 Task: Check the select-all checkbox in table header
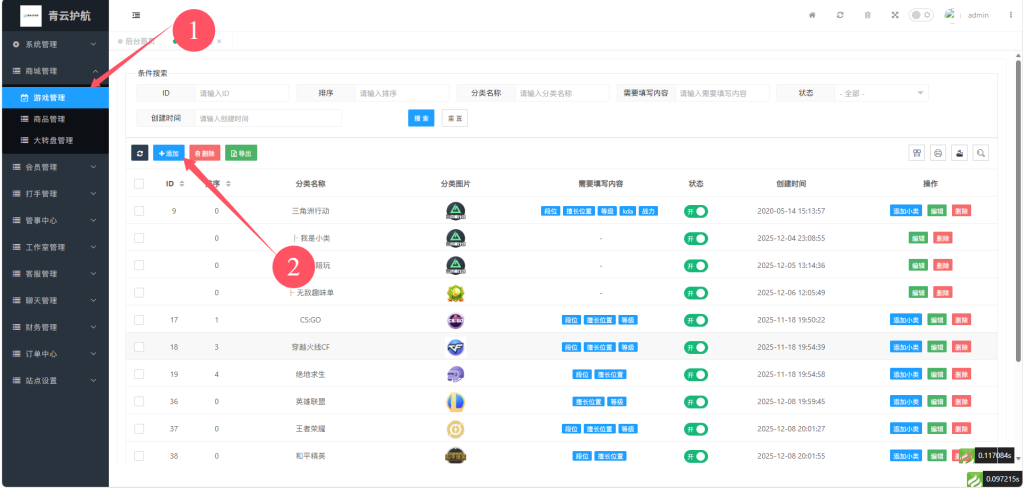[139, 184]
